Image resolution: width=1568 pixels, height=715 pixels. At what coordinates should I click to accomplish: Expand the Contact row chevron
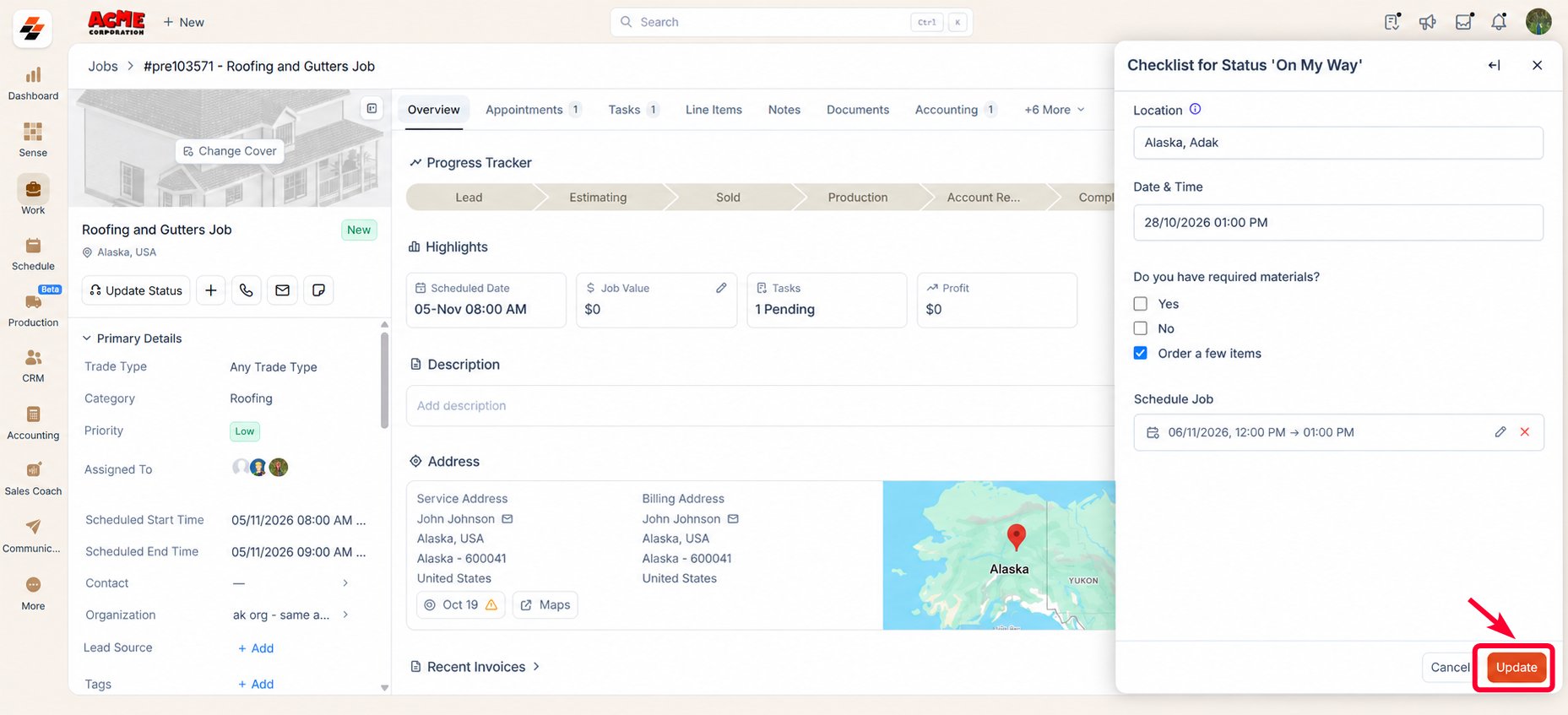coord(345,583)
